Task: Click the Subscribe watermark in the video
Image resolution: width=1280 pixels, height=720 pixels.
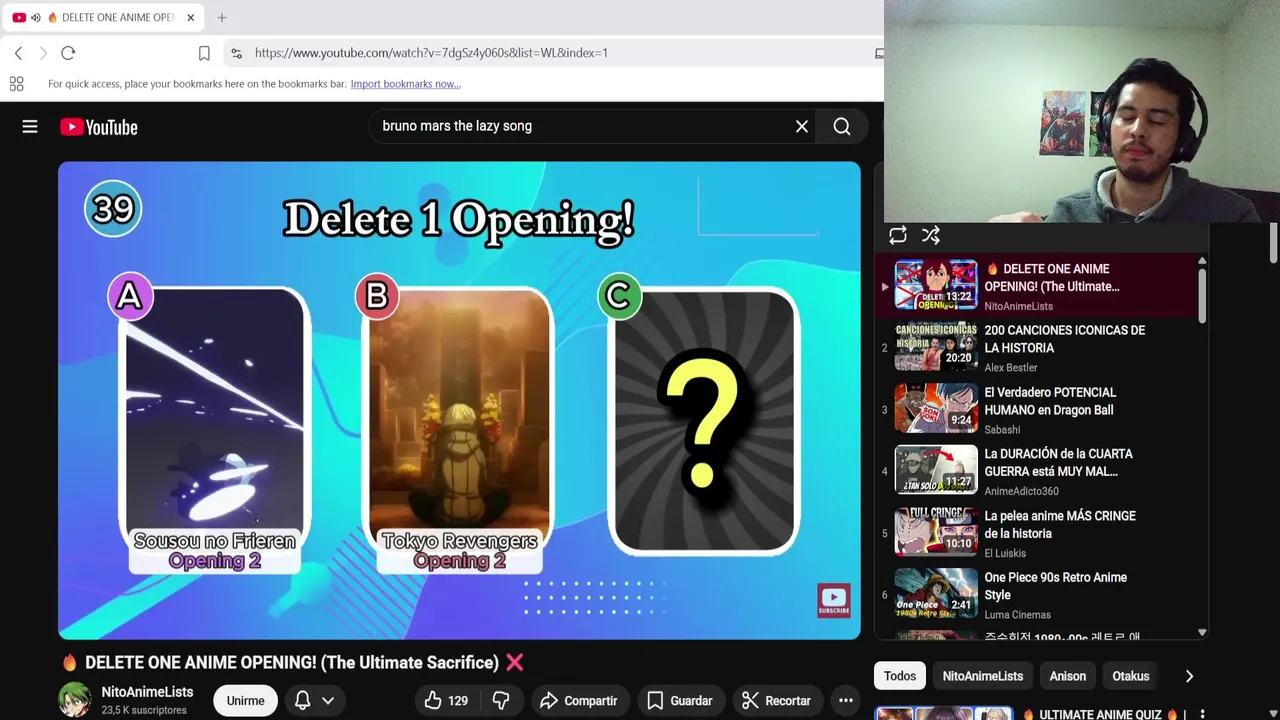Action: click(x=834, y=601)
